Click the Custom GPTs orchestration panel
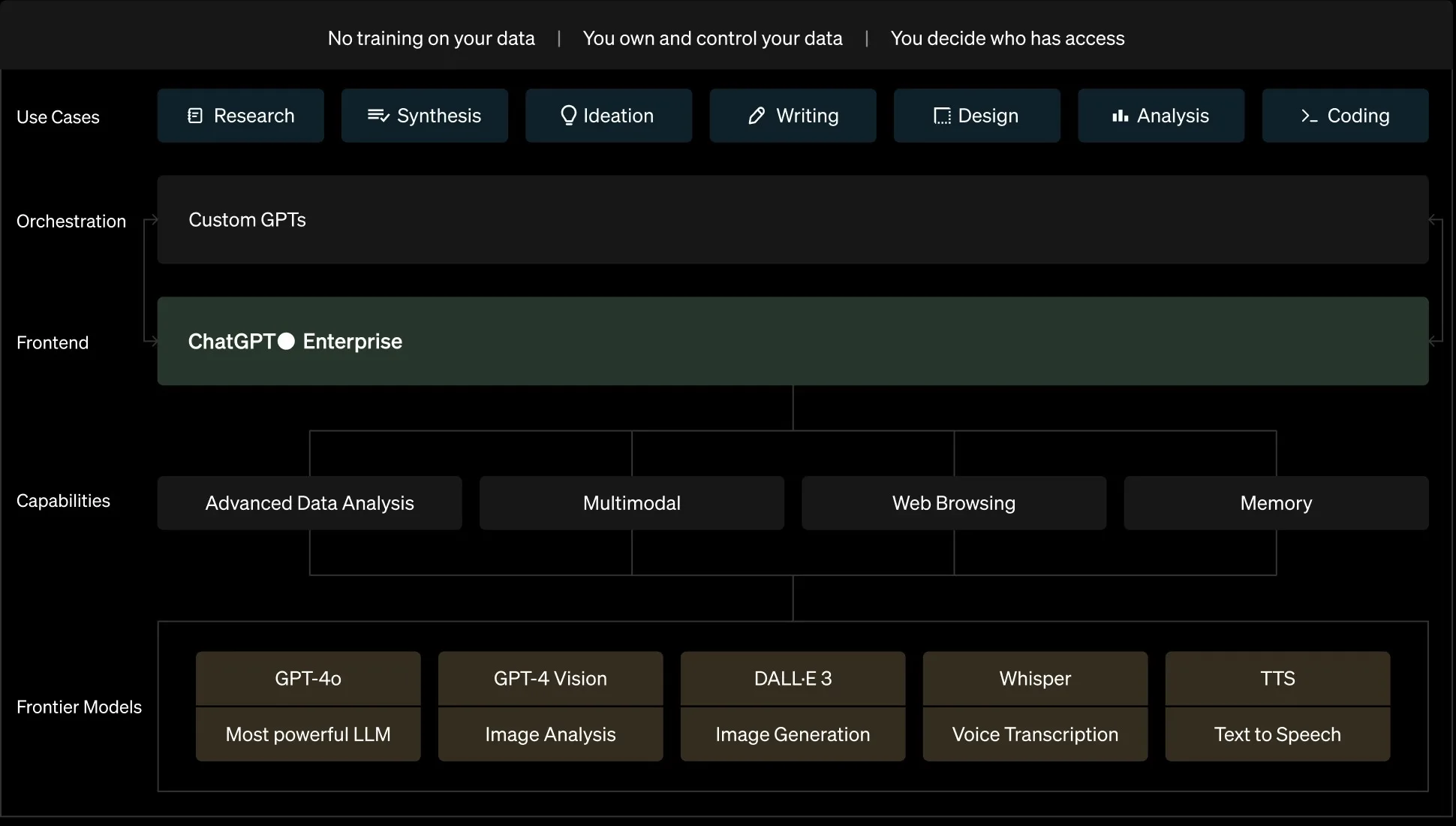The image size is (1456, 826). click(793, 220)
